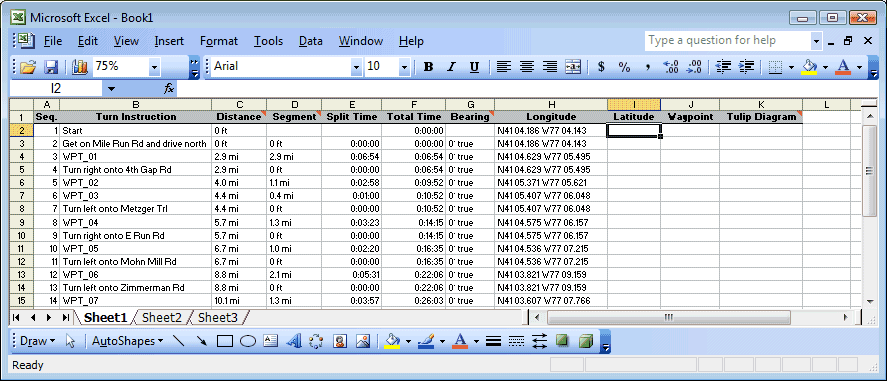Click Merge and Center icon

click(573, 67)
